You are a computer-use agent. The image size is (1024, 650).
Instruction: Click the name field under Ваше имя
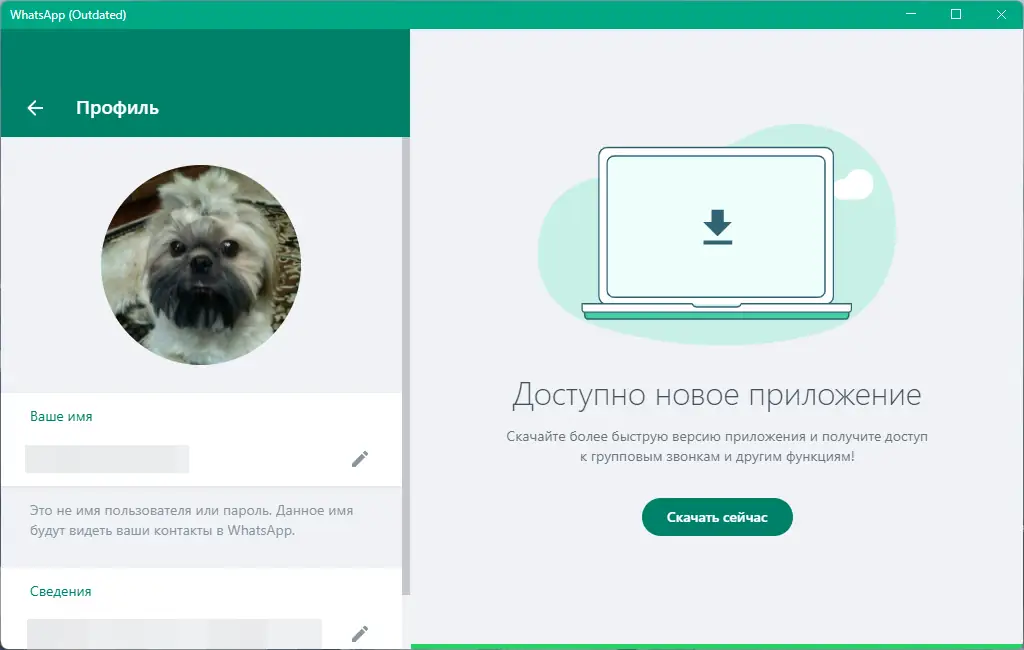click(107, 459)
